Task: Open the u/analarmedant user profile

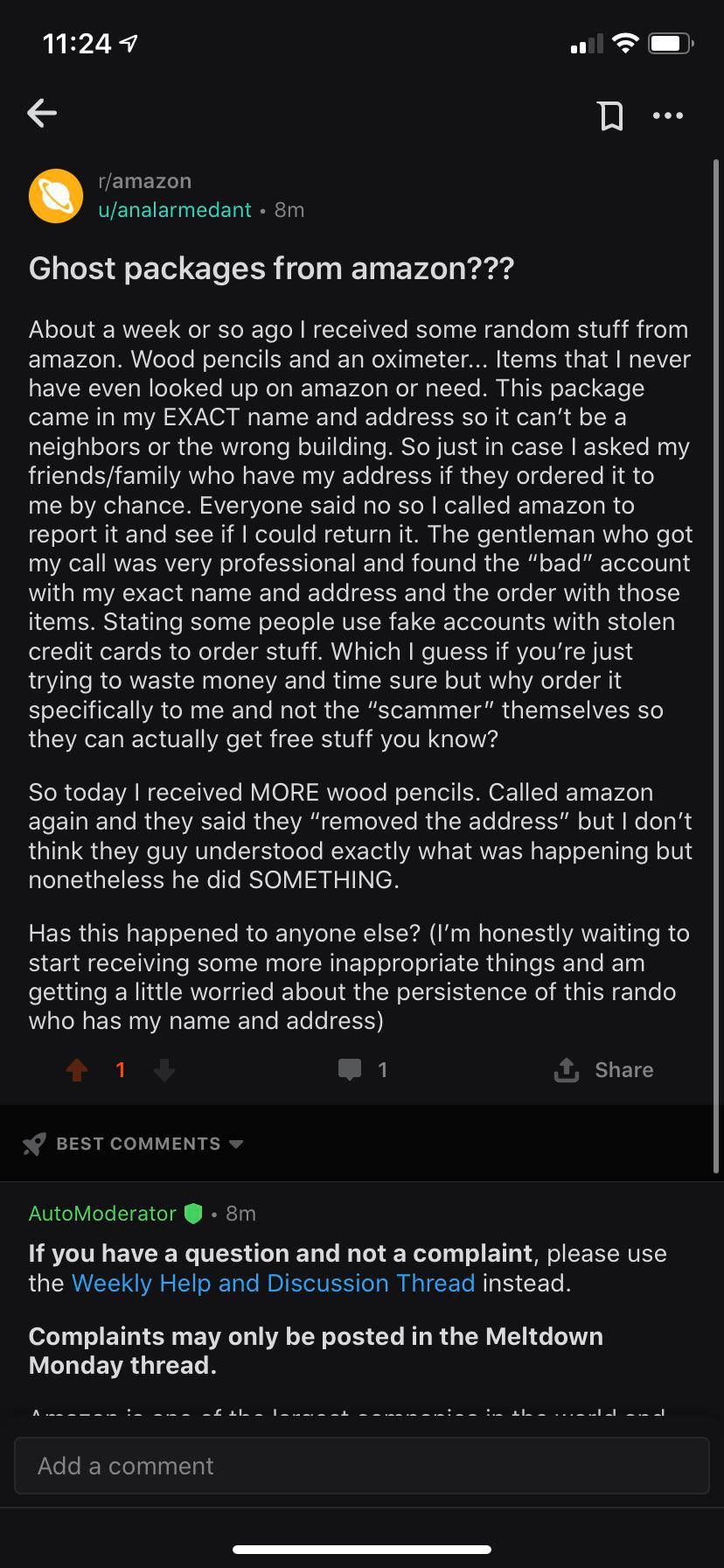Action: point(175,210)
